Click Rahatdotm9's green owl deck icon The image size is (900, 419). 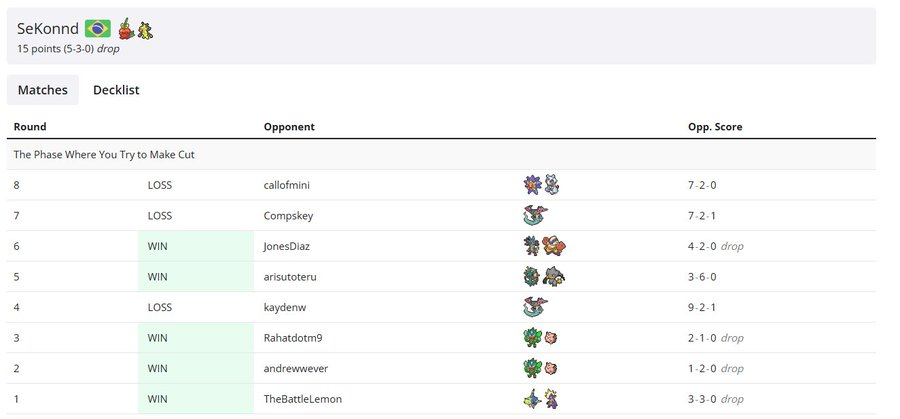click(533, 337)
